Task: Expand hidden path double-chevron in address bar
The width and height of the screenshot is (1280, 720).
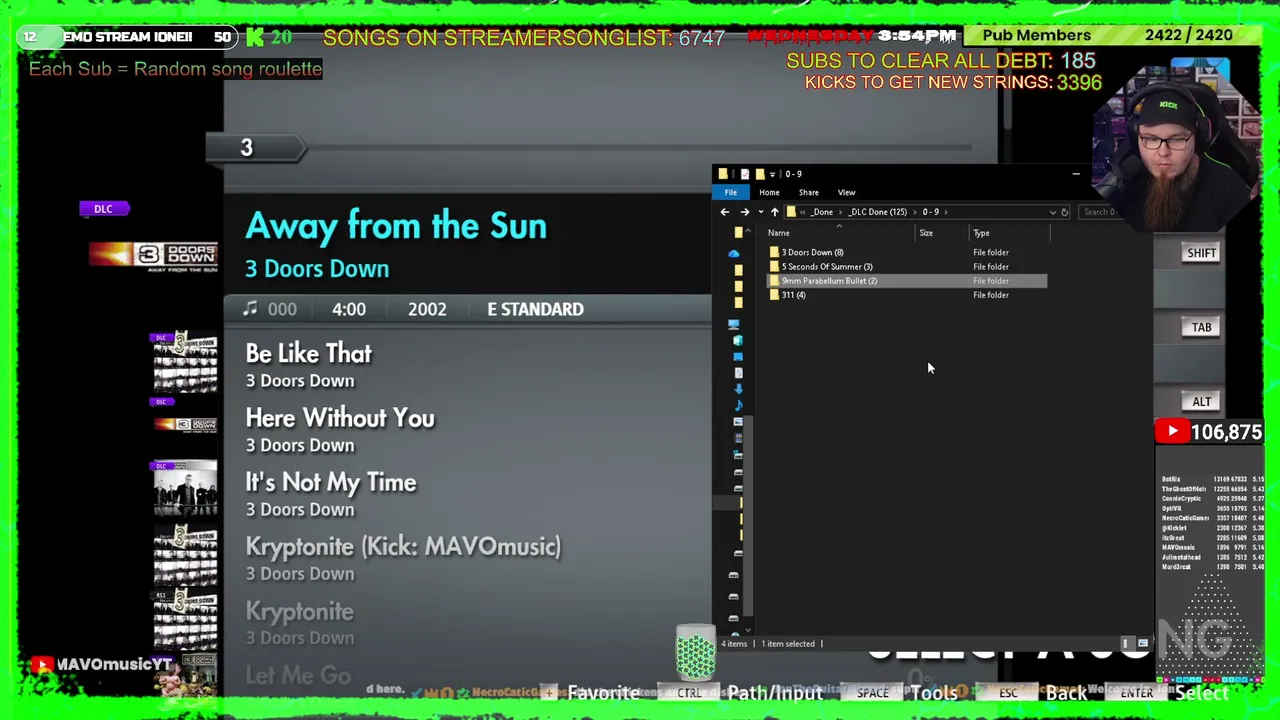Action: coord(802,212)
